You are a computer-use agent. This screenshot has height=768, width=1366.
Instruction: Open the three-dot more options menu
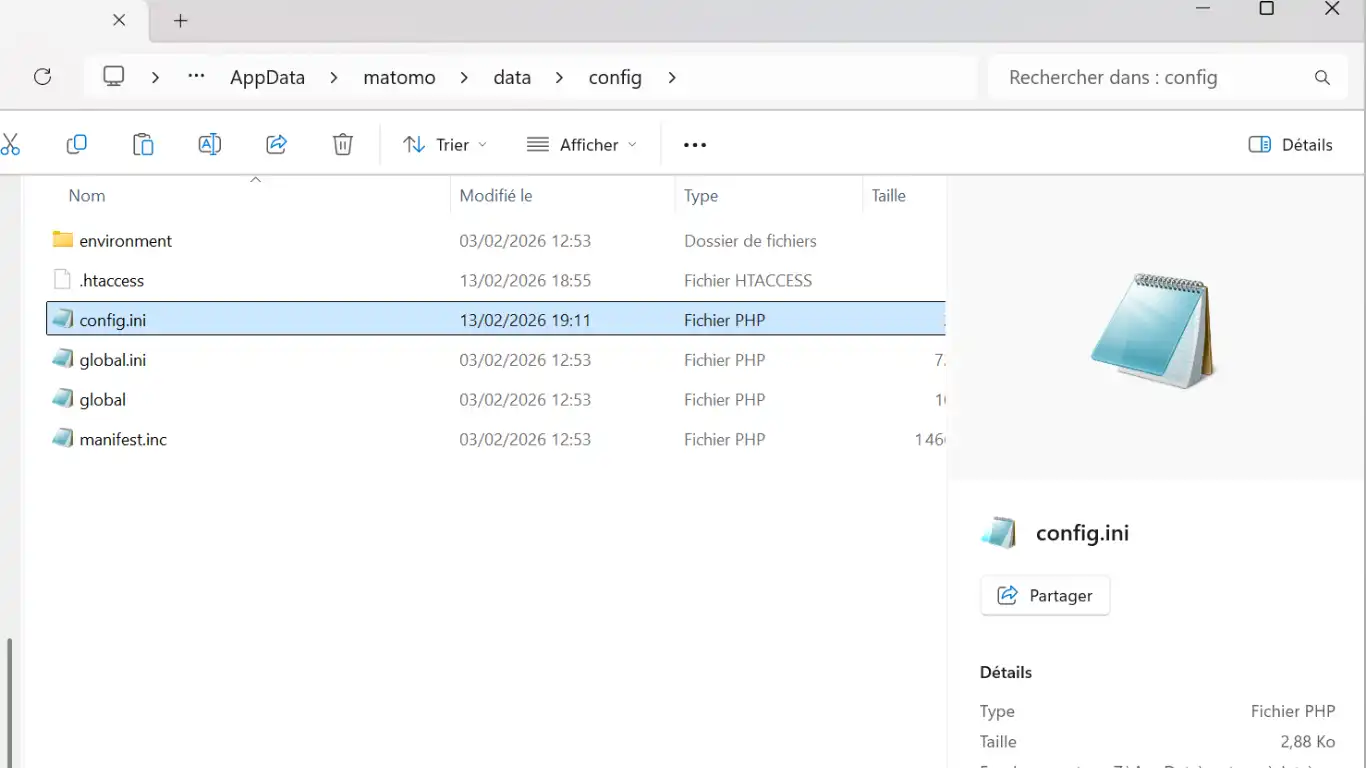695,145
